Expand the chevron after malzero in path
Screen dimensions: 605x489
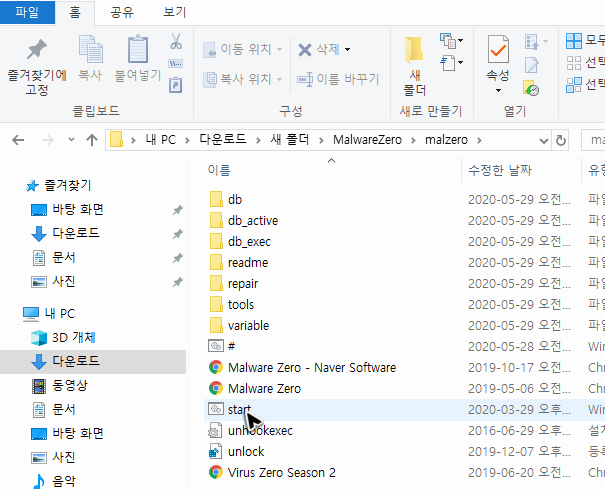(479, 140)
